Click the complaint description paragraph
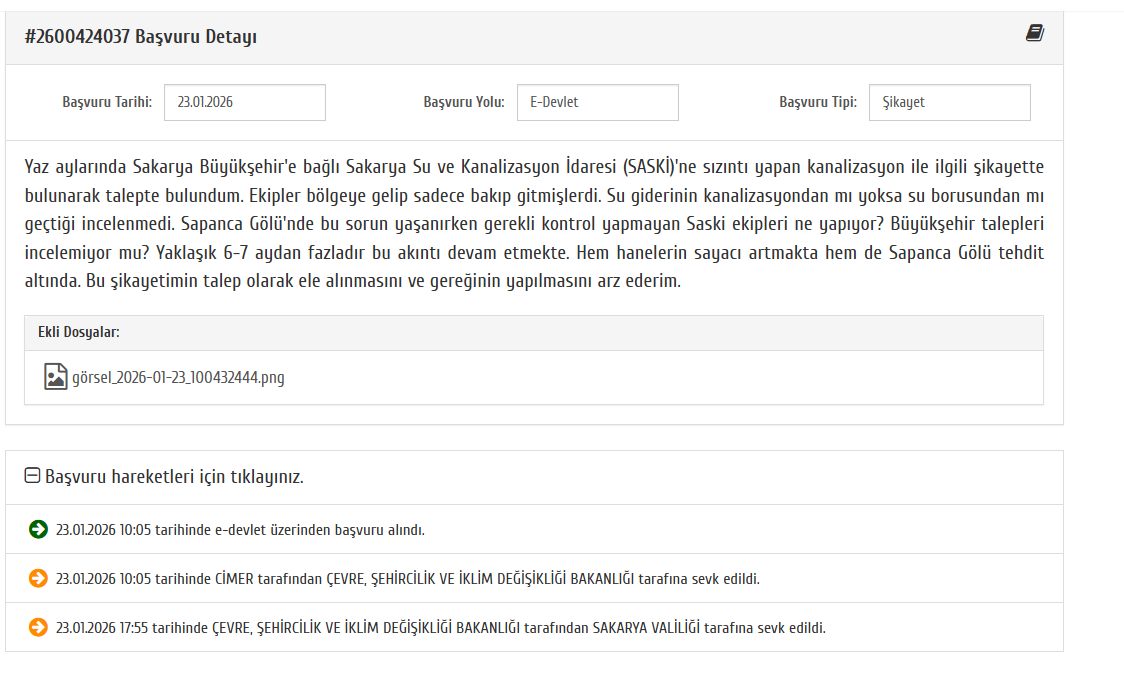This screenshot has width=1124, height=688. 534,224
